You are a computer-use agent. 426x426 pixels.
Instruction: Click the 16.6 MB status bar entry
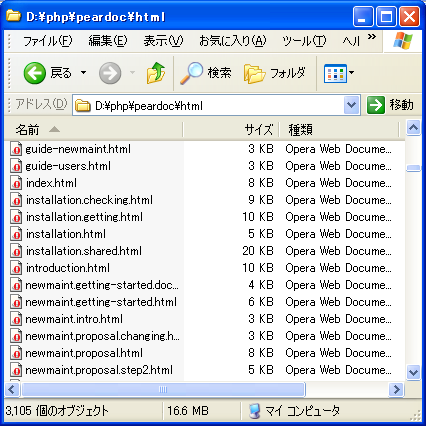188,411
